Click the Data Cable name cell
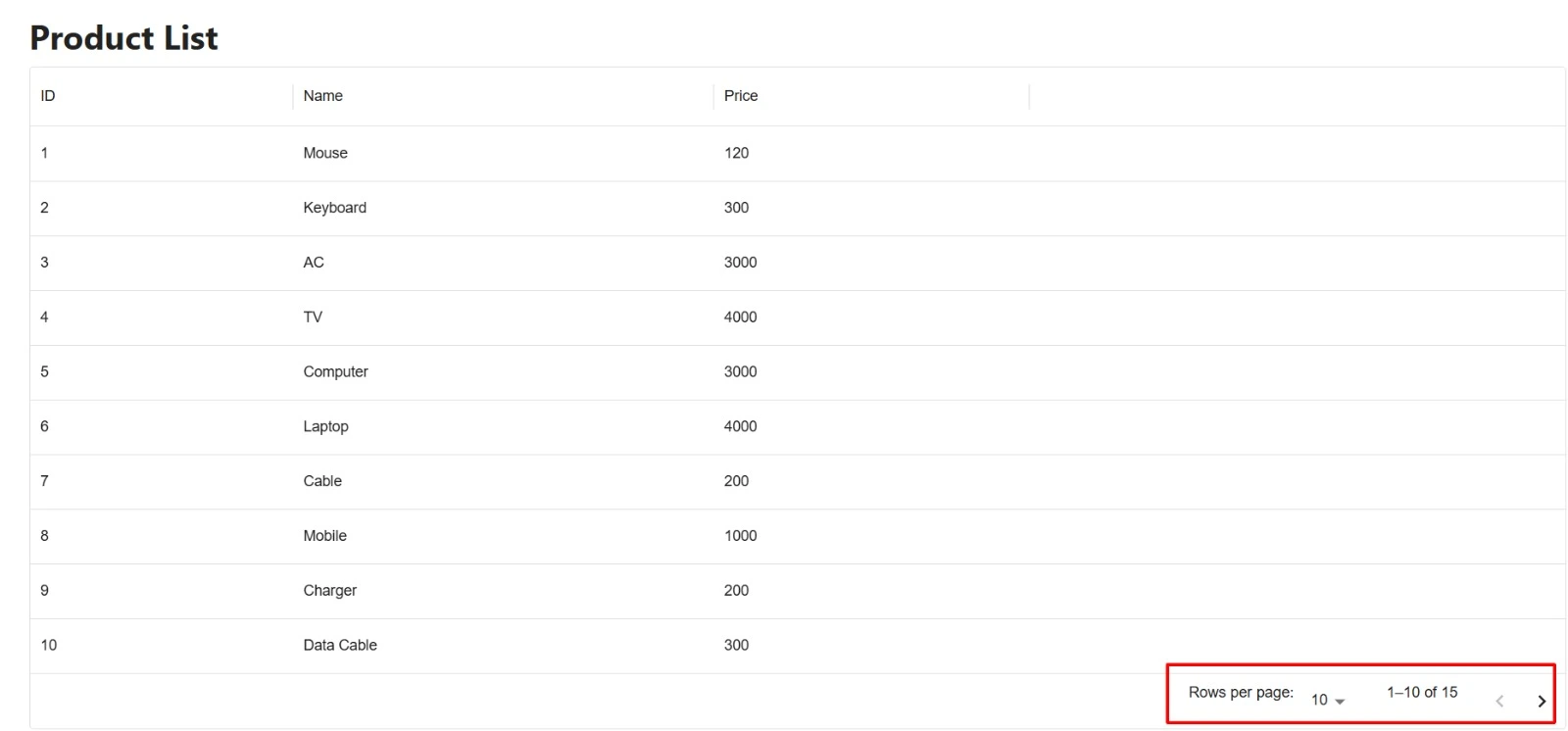Screen dimensions: 1568x731 tap(340, 646)
